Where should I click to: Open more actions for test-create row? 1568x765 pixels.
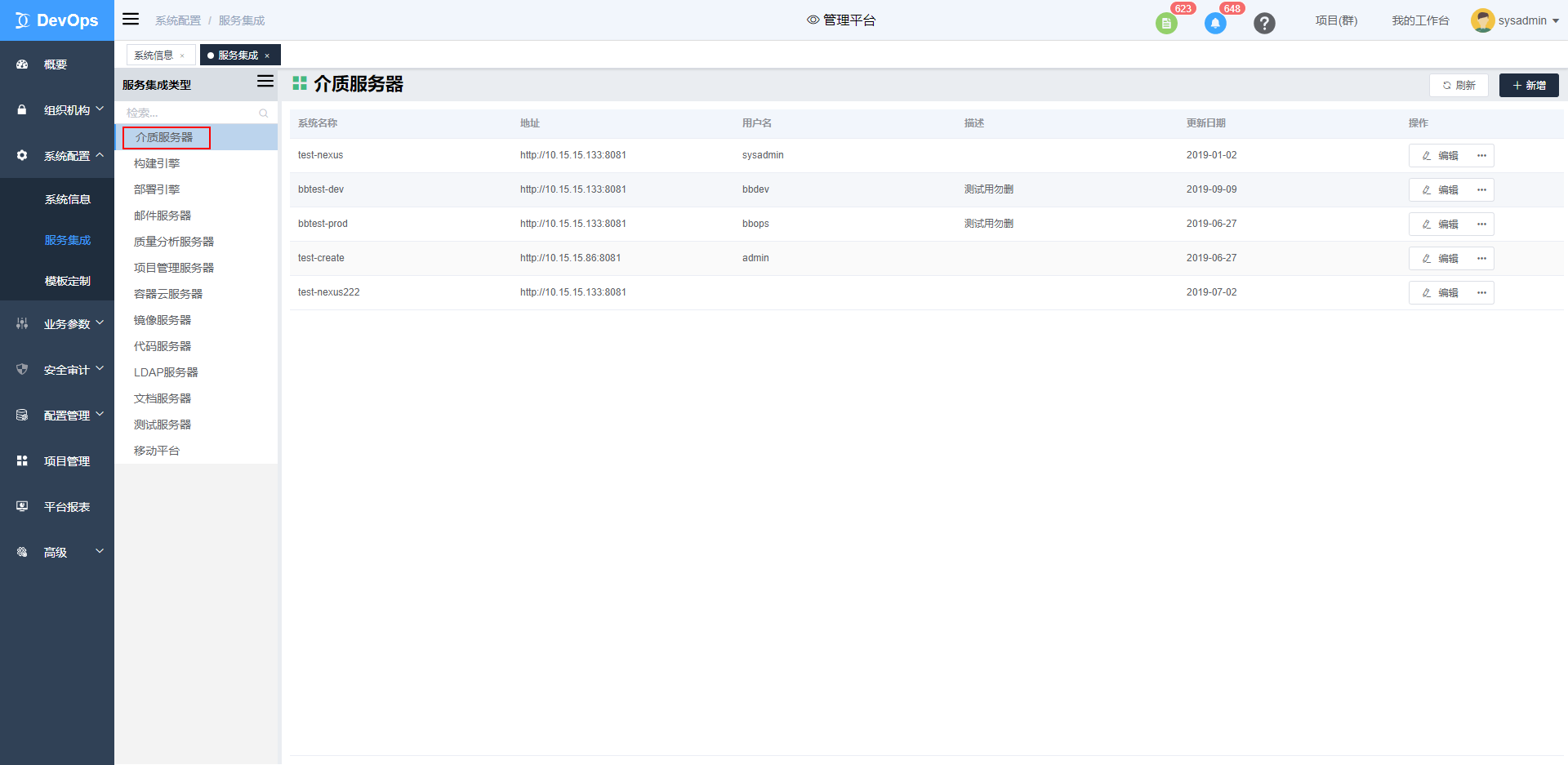click(1481, 258)
